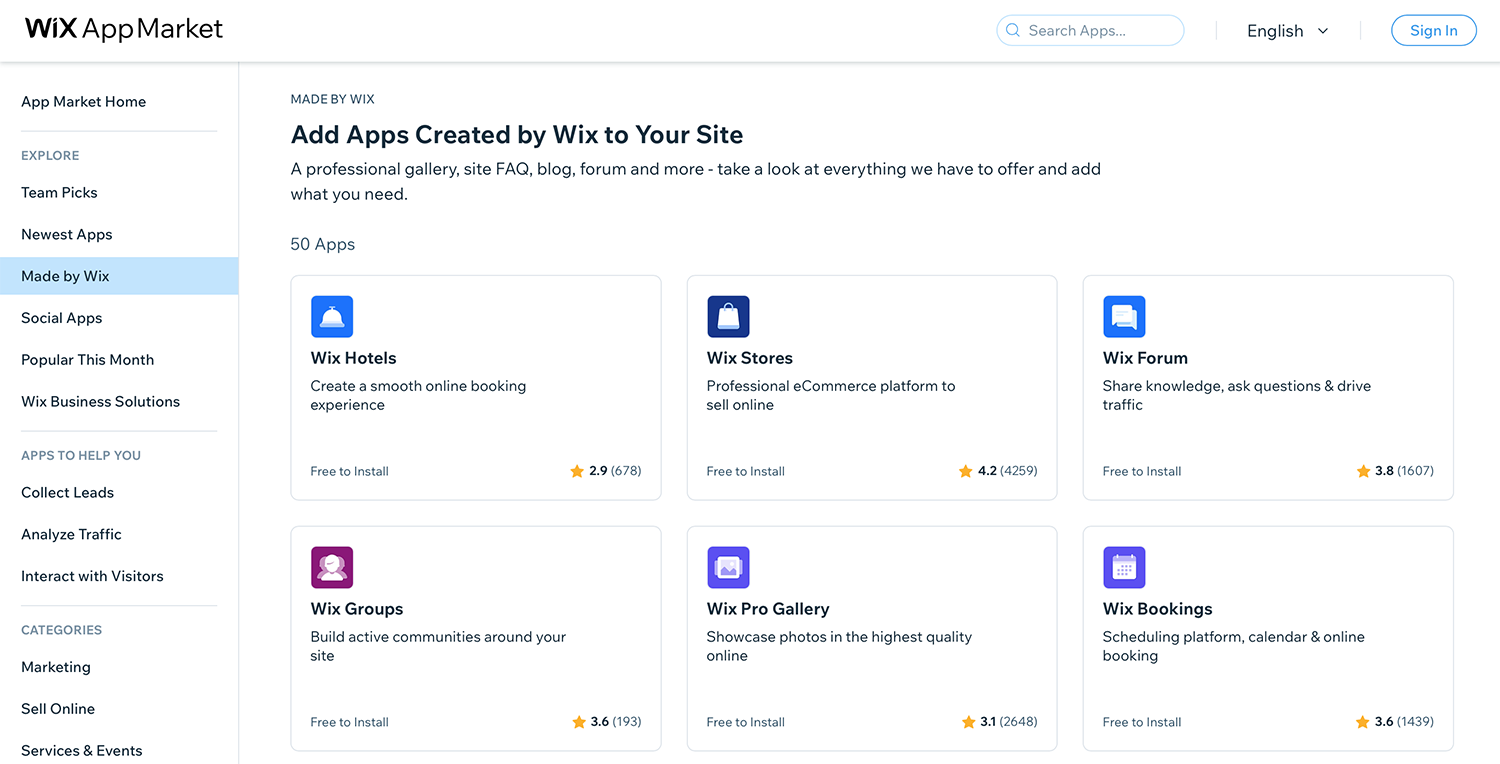Click "Free to Install" on Wix Forum card
This screenshot has height=764, width=1500.
[1142, 471]
